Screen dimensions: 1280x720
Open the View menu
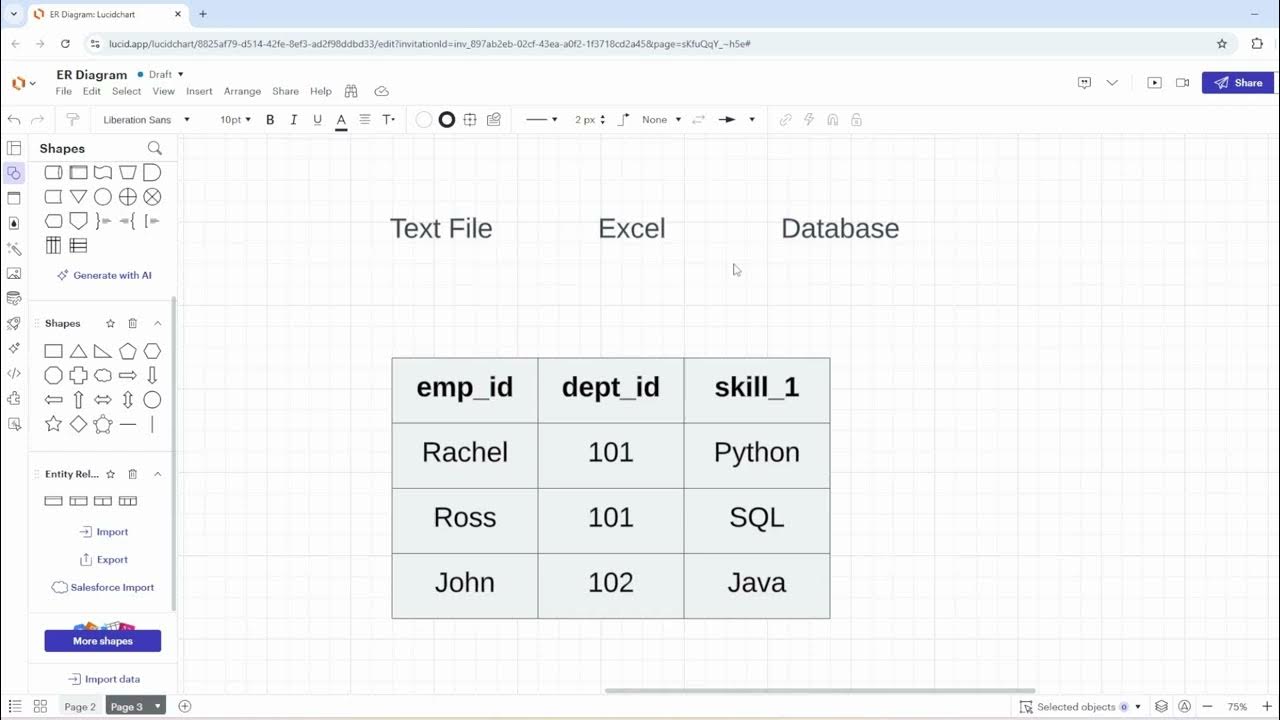point(163,91)
